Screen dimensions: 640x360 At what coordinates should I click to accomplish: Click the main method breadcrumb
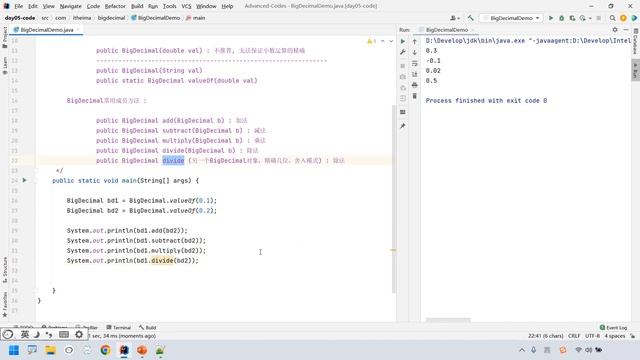(196, 18)
